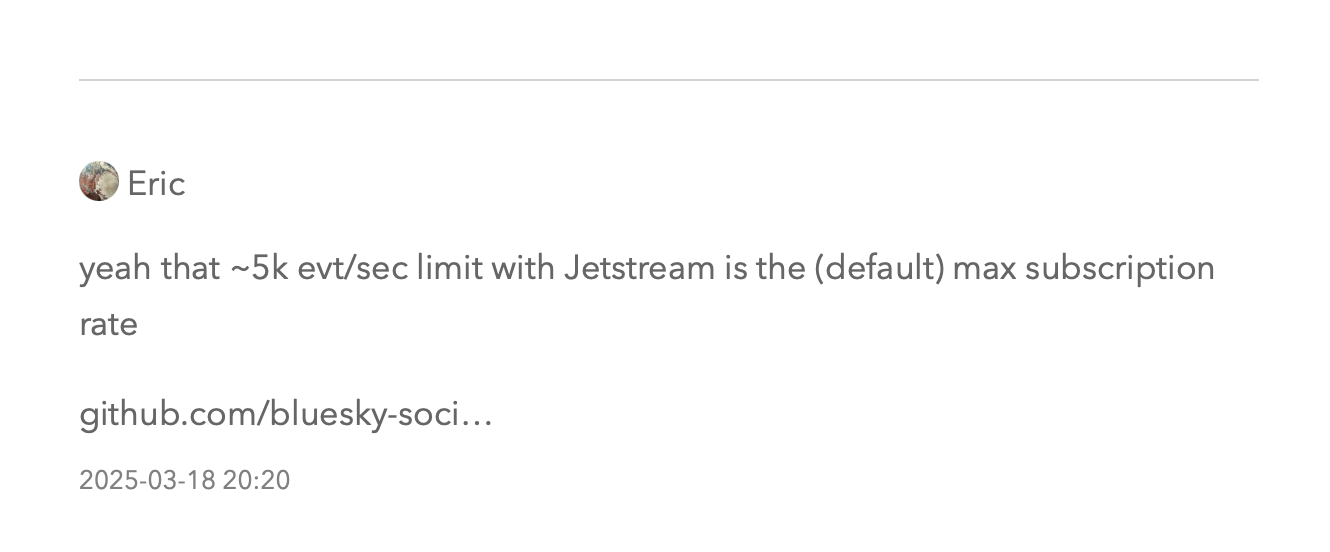Click Eric's round profile avatar
Screen dimensions: 1330x552
click(x=99, y=182)
